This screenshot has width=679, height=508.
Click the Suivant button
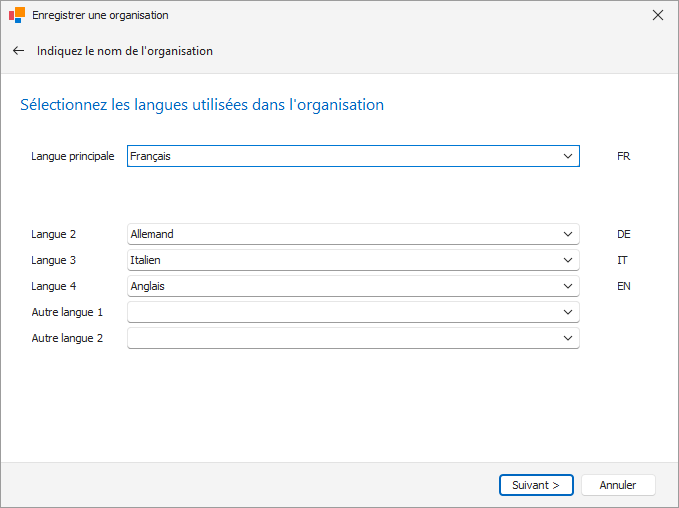[536, 485]
